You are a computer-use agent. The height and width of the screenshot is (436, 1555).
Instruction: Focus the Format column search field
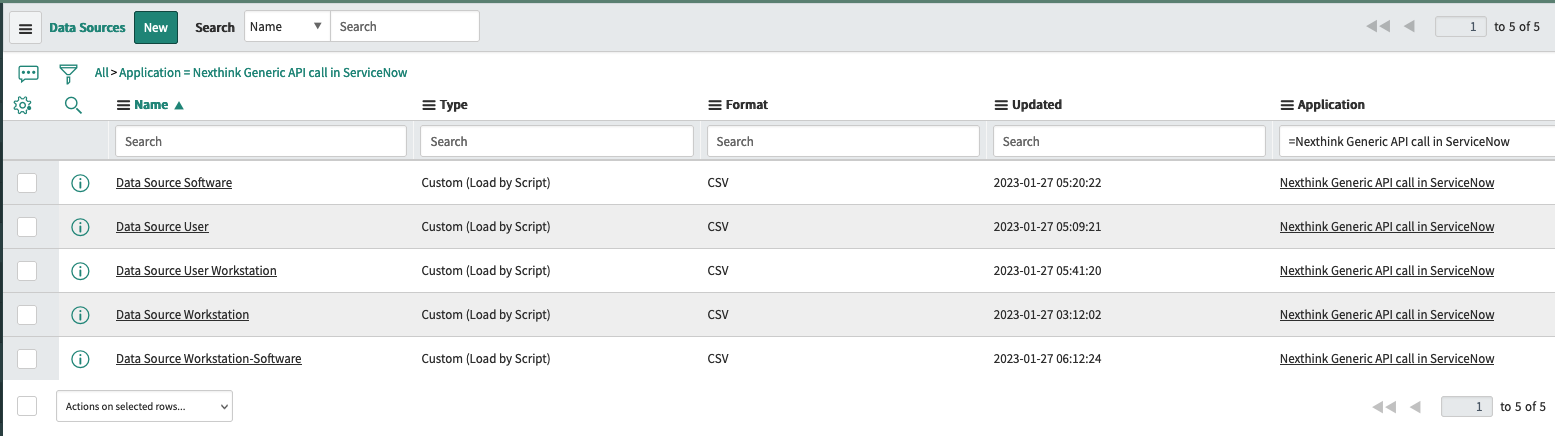tap(843, 142)
